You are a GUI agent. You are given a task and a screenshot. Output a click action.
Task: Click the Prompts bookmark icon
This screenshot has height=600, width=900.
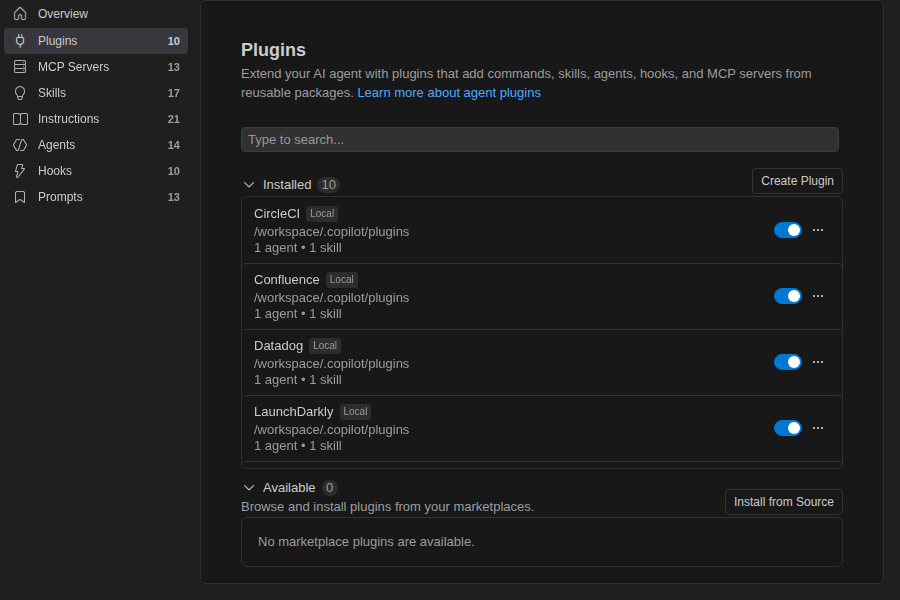20,197
